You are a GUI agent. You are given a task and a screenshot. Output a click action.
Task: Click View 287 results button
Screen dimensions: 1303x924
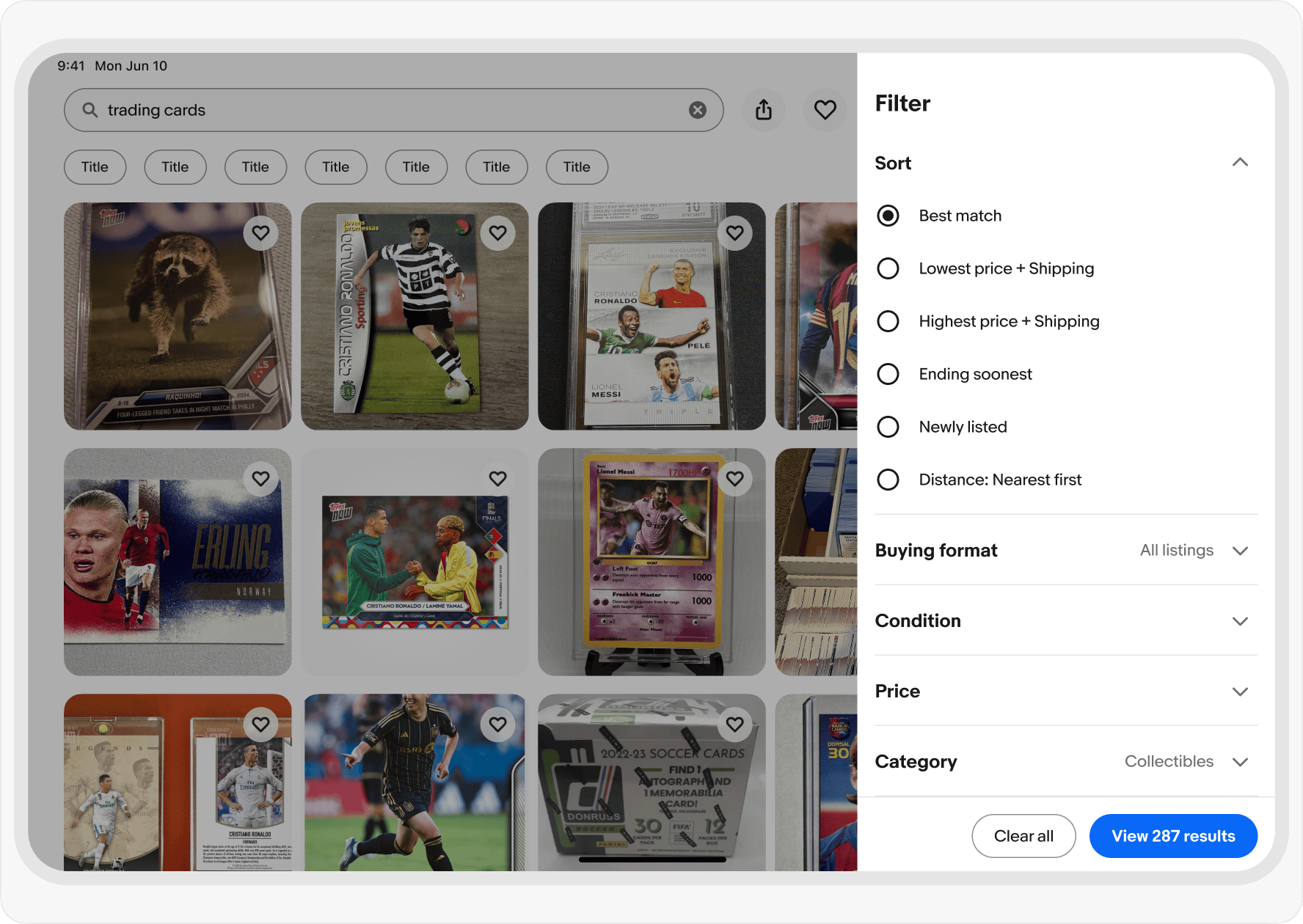tap(1172, 836)
